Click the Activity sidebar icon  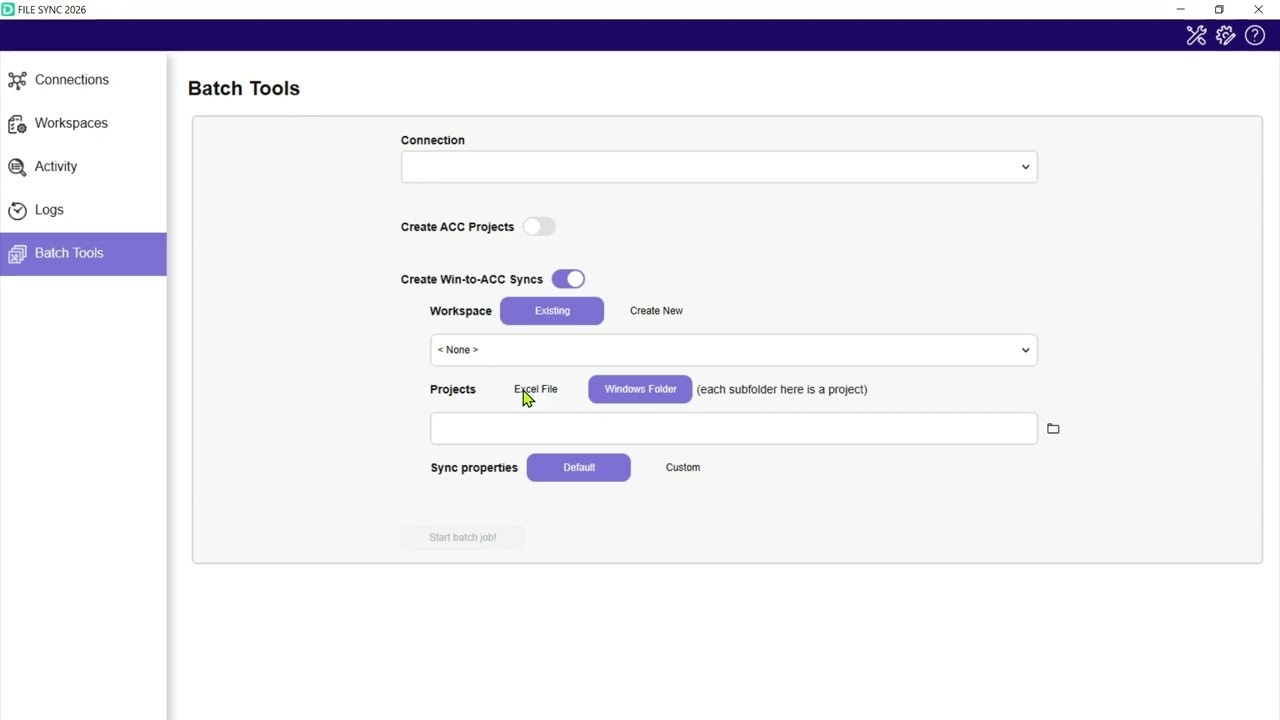(x=17, y=167)
